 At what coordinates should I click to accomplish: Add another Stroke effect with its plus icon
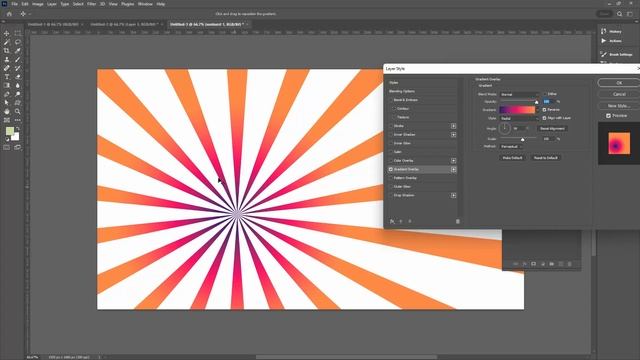tap(453, 126)
